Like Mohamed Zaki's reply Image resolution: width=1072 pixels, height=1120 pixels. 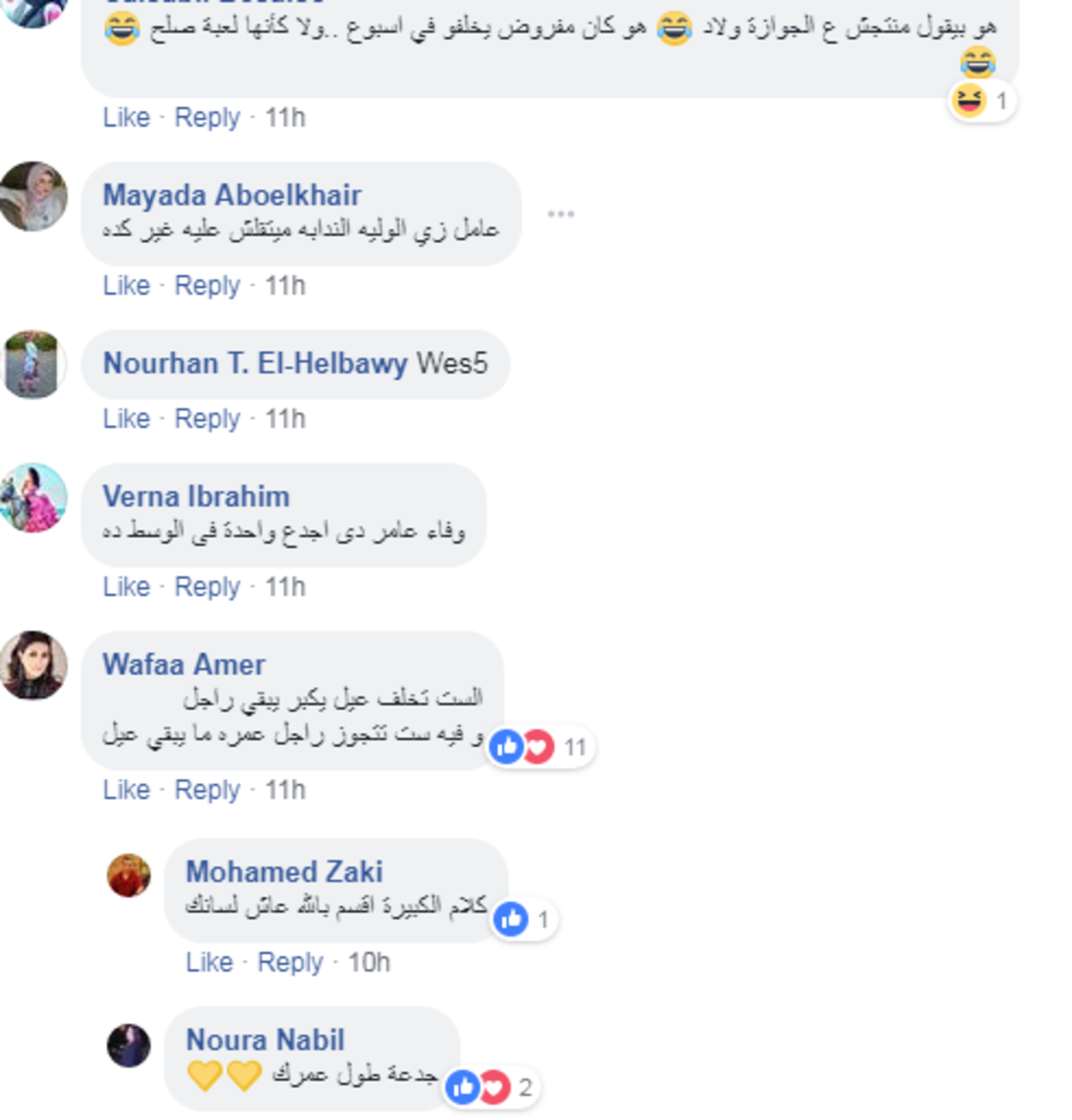209,962
